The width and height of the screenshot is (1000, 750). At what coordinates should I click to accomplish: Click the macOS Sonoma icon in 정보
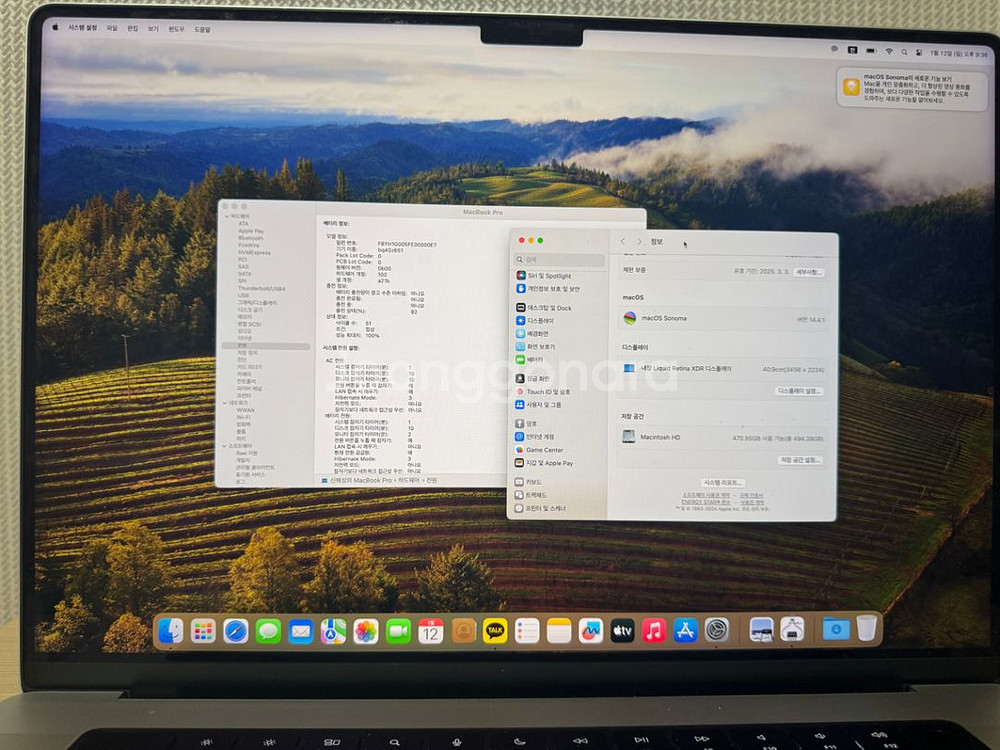(629, 318)
